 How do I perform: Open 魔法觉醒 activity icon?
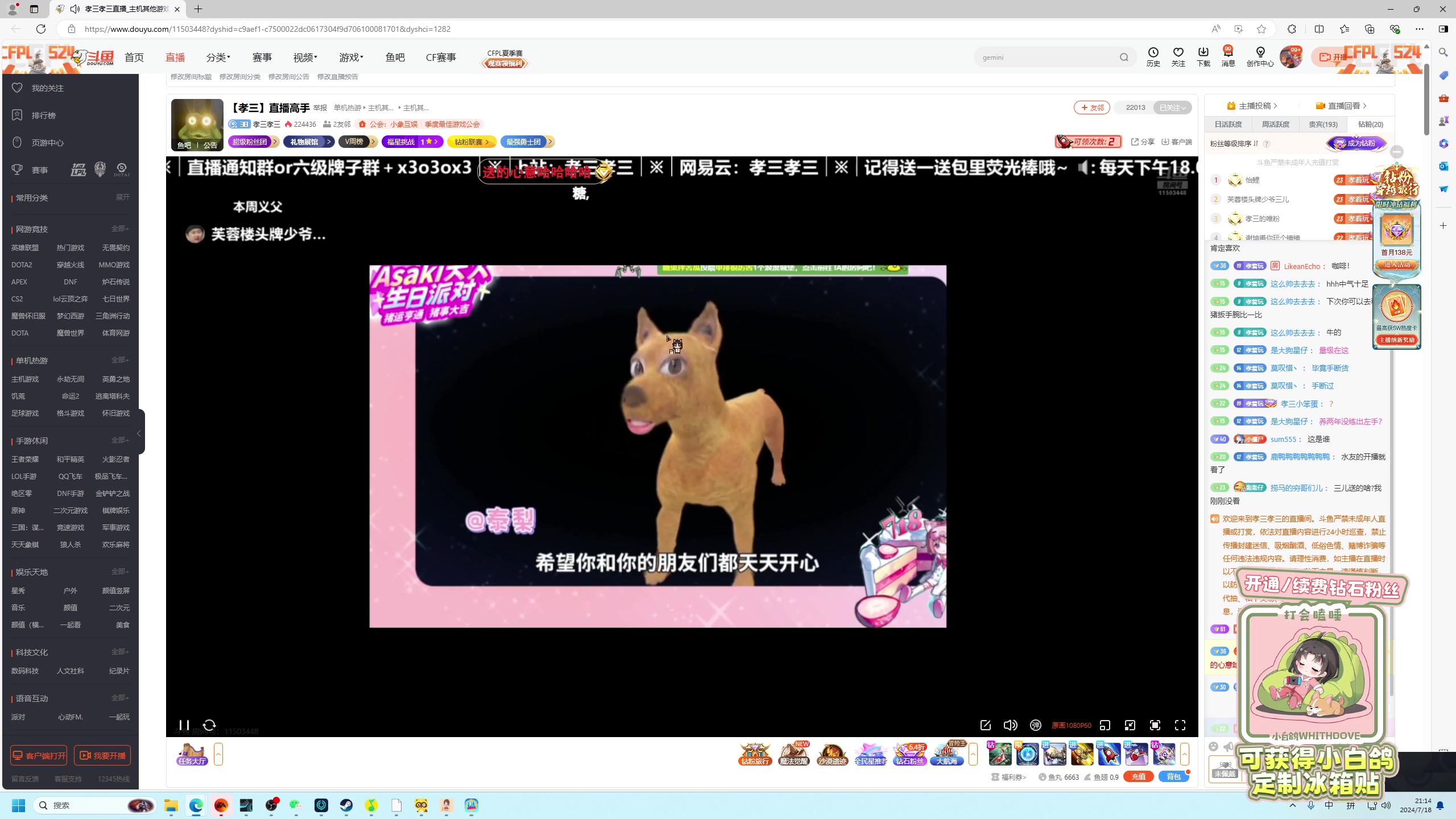(794, 754)
